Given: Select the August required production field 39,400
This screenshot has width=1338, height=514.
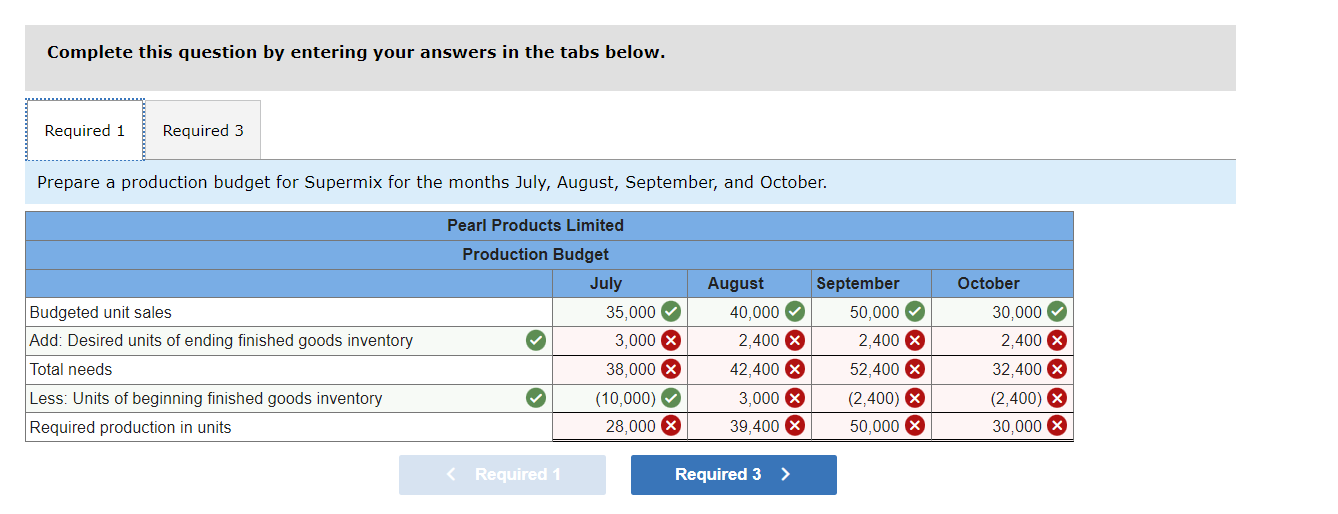Looking at the screenshot, I should click(x=749, y=426).
